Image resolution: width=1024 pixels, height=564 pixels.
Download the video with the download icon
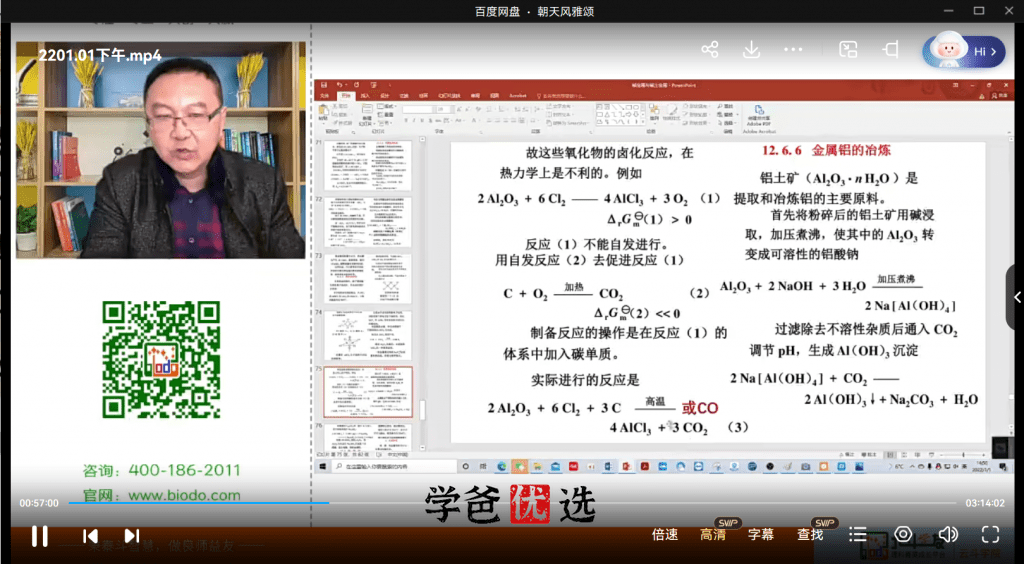(x=751, y=50)
